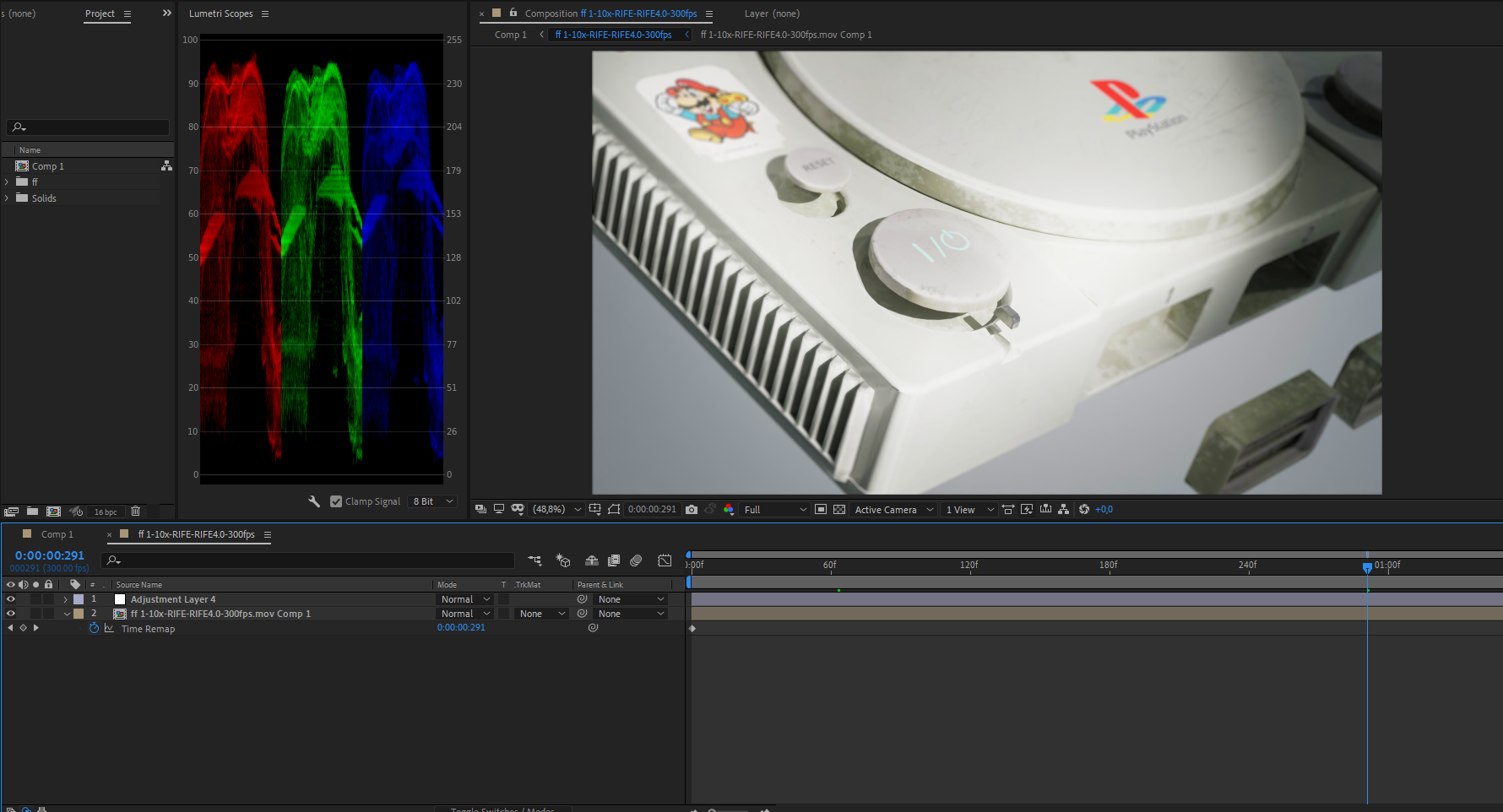
Task: Click the trash icon in Project panel
Action: [x=135, y=512]
